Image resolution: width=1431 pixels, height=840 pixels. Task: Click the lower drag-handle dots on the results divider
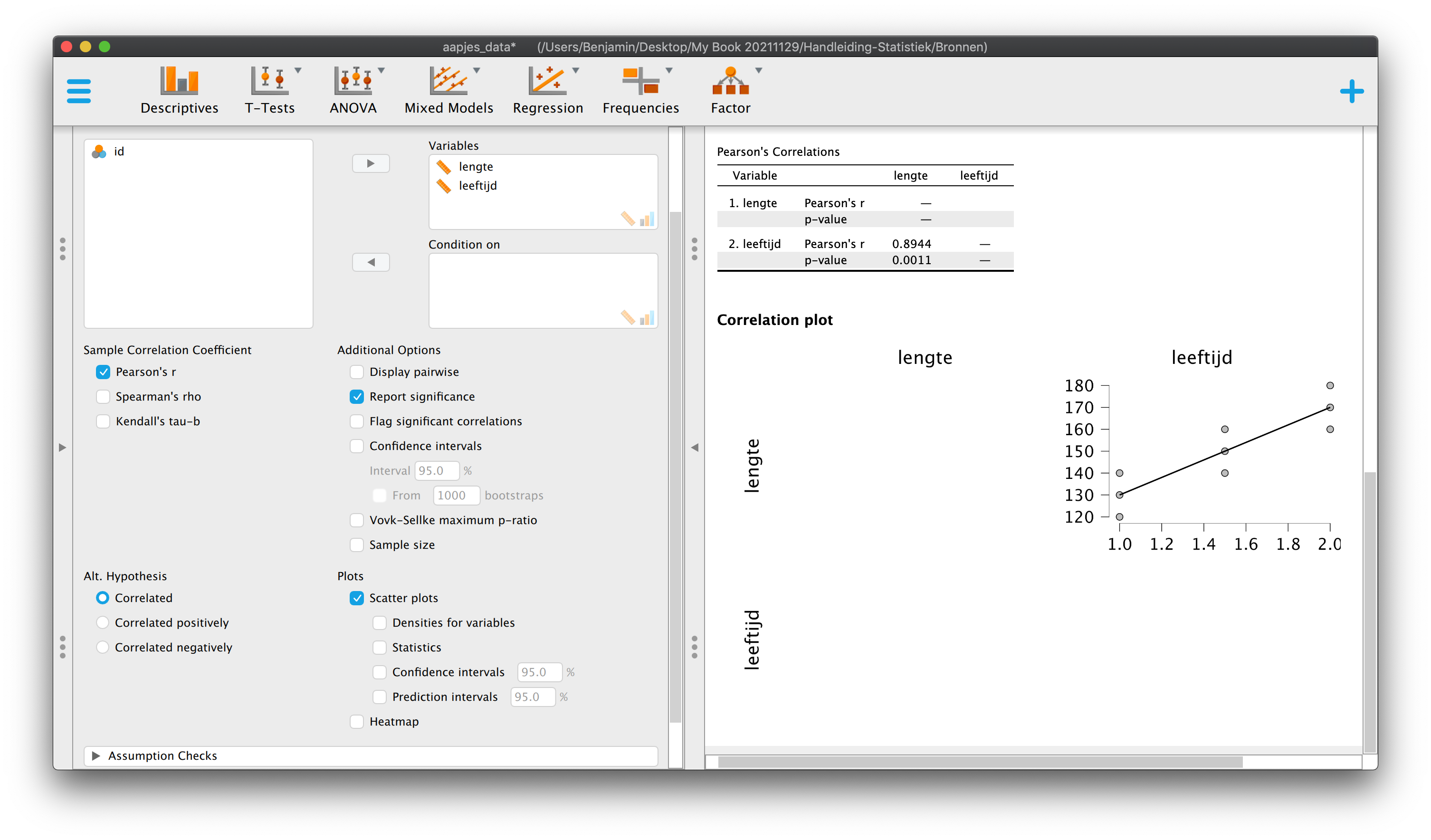coord(695,648)
